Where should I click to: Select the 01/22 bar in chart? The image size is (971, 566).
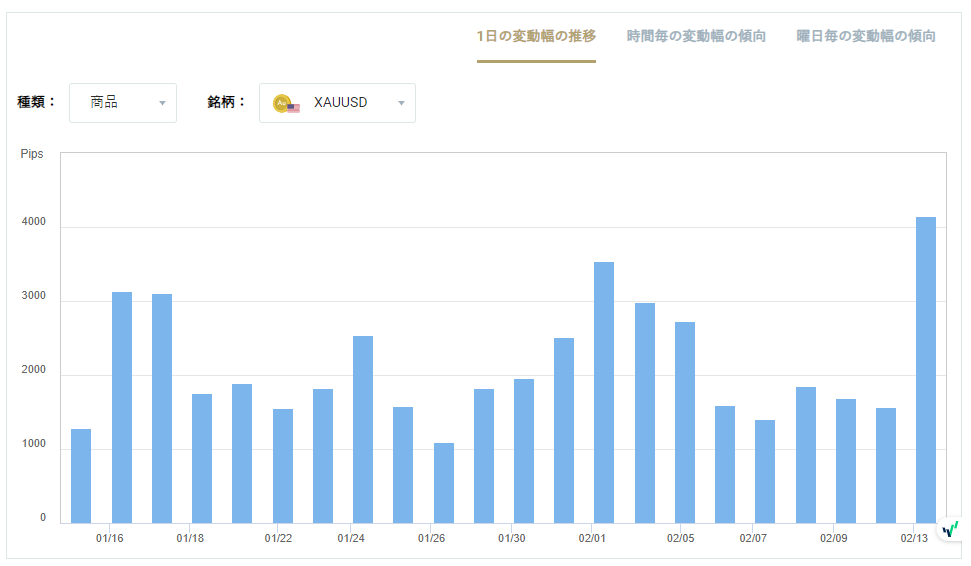point(283,466)
